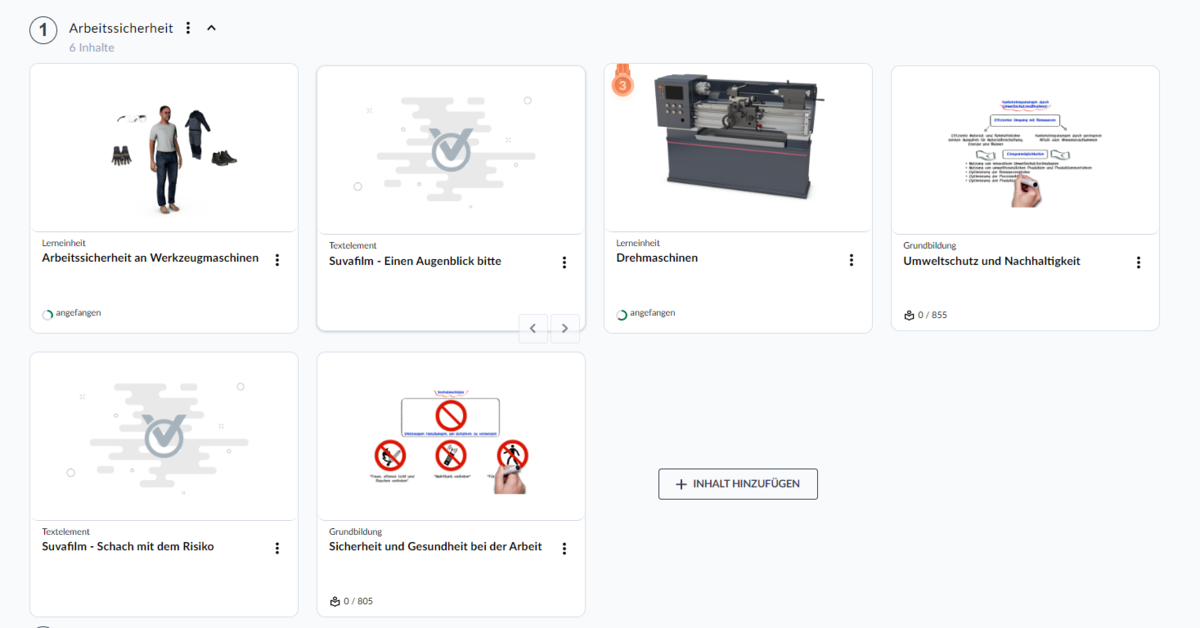Open kebab menu for Umweltschutz und Nachhaltigkeit

click(1138, 263)
